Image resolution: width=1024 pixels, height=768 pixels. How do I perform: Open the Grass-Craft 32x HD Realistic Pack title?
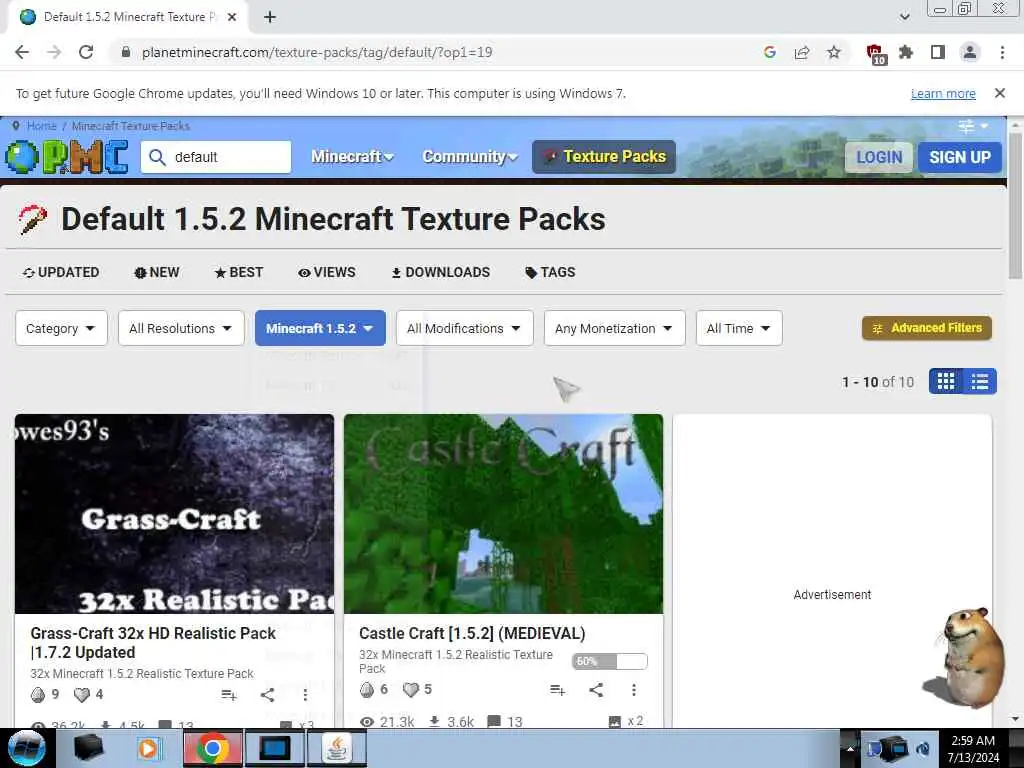tap(153, 643)
